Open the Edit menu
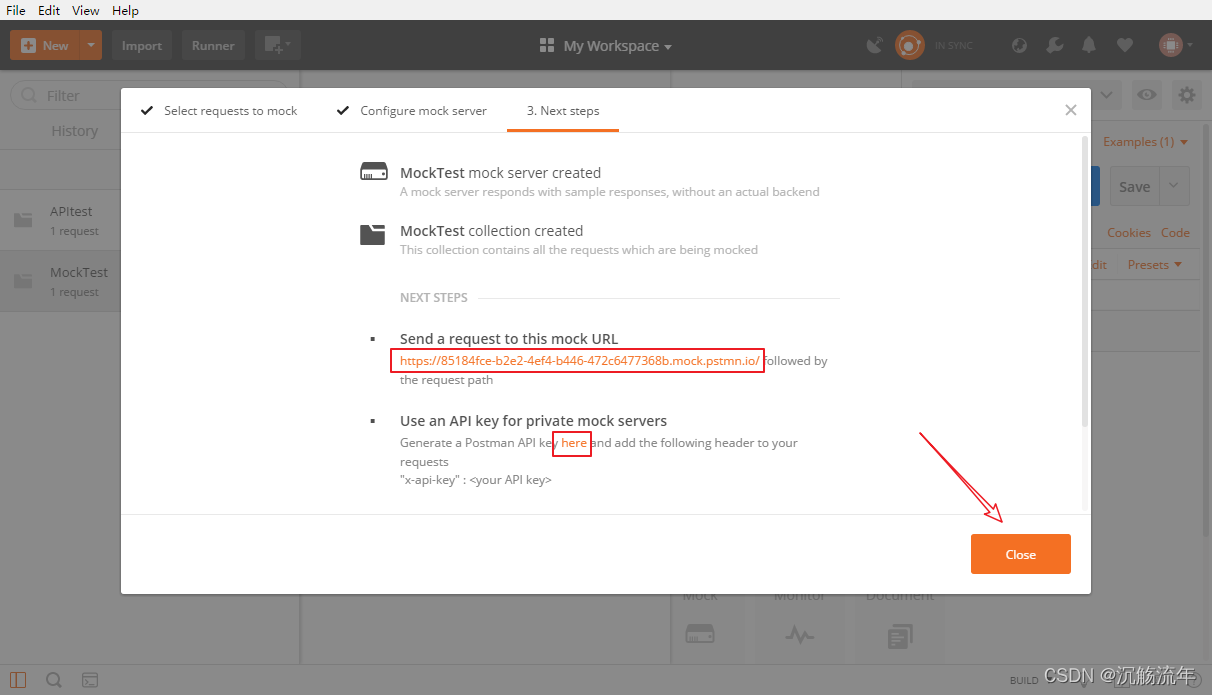The height and width of the screenshot is (695, 1212). [x=49, y=10]
